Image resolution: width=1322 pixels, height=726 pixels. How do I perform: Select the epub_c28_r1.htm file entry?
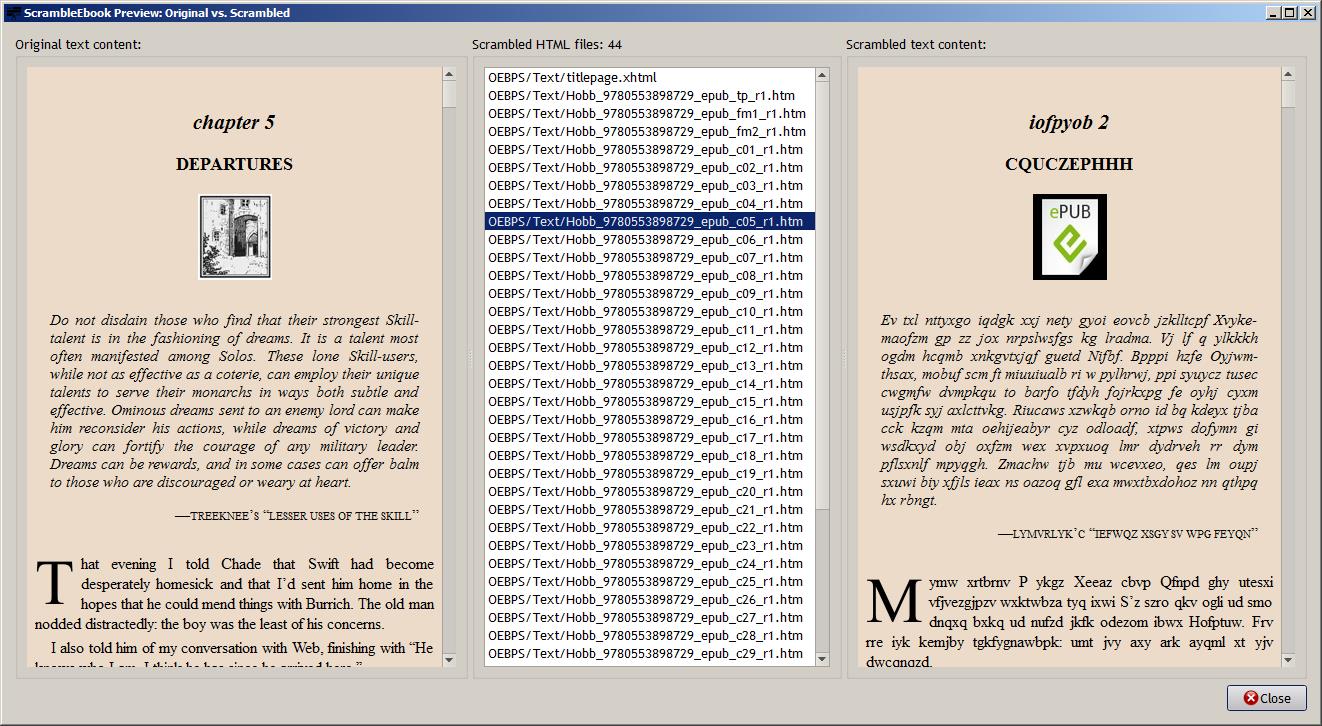click(650, 635)
